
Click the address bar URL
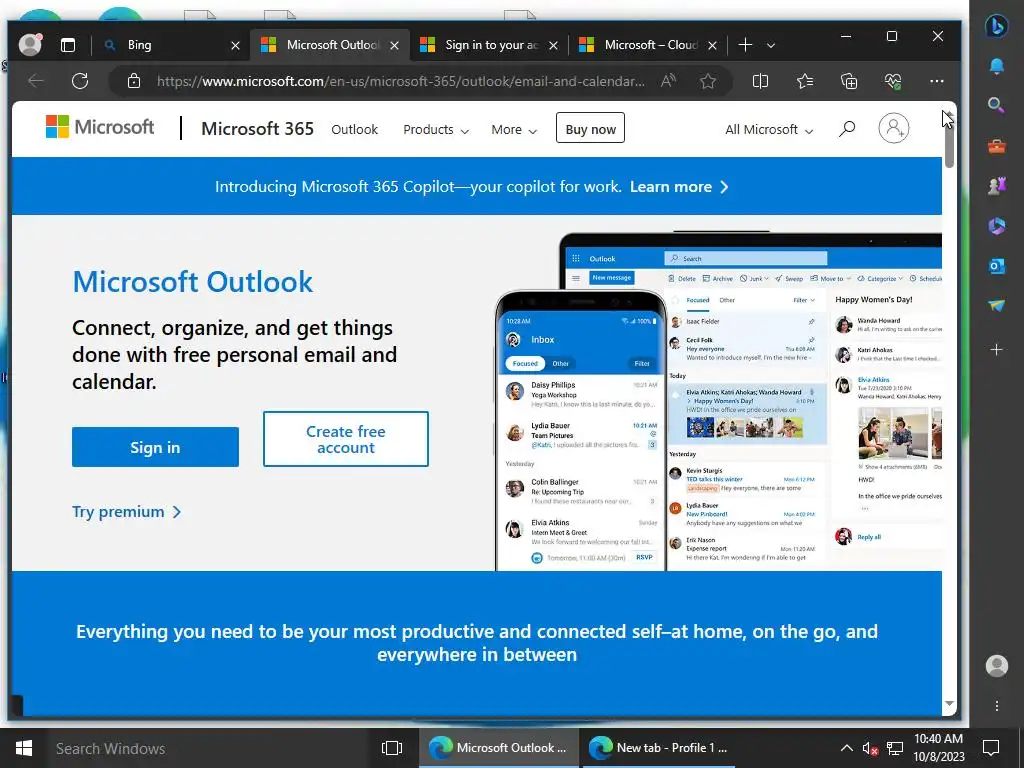(400, 81)
